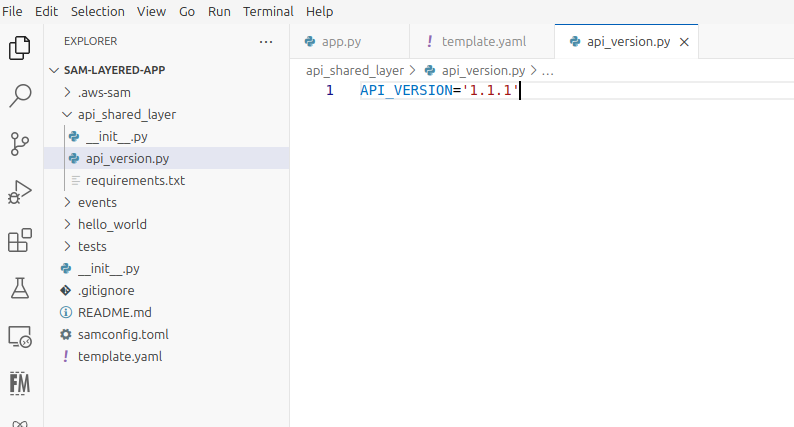Screen dimensions: 794x427
Task: Select api_version.py in the file tree
Action: [x=167, y=159]
